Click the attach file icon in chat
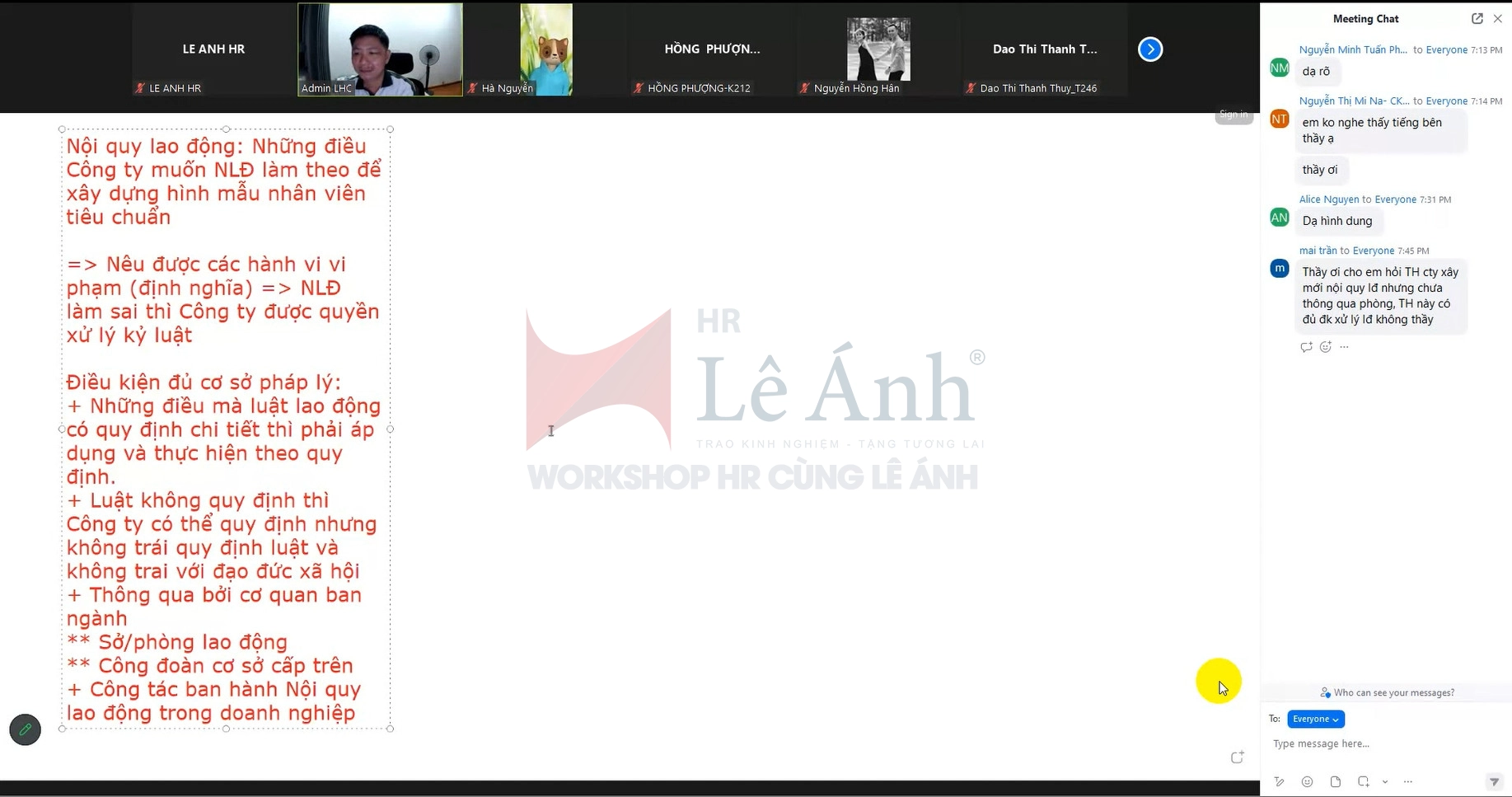The width and height of the screenshot is (1512, 797). [x=1335, y=782]
